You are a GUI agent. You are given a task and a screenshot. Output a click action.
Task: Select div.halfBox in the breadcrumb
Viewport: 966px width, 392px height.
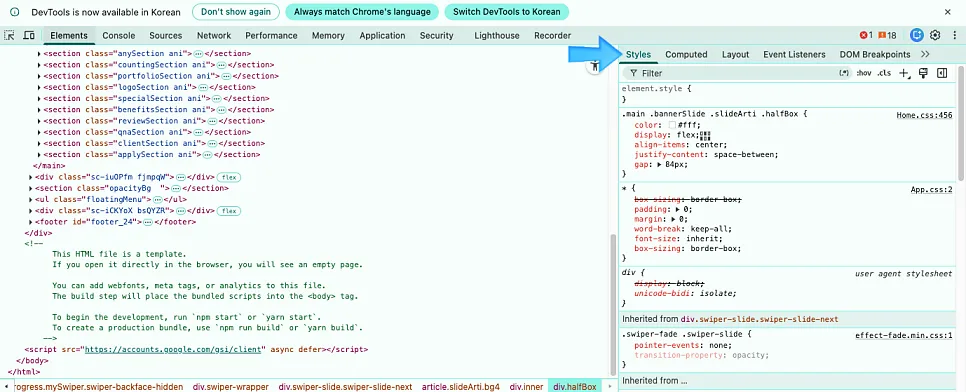[575, 387]
